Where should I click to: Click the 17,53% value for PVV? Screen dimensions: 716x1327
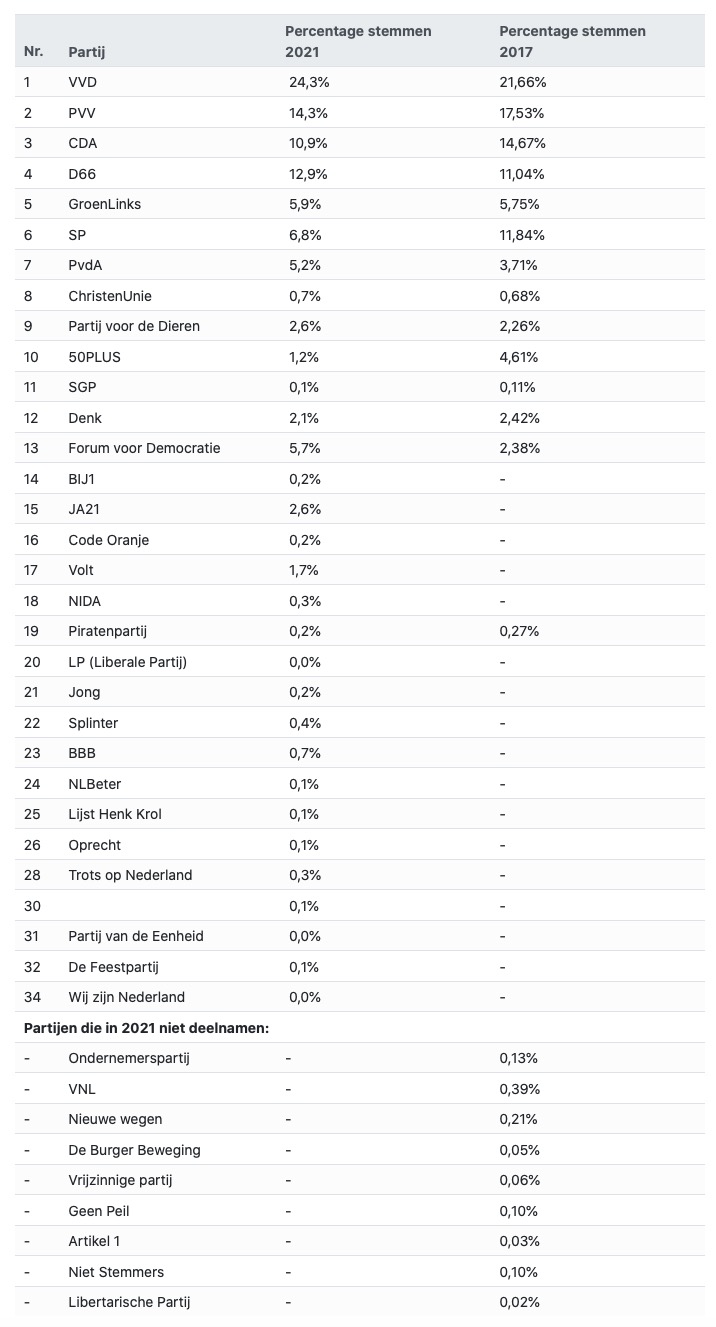pos(522,112)
